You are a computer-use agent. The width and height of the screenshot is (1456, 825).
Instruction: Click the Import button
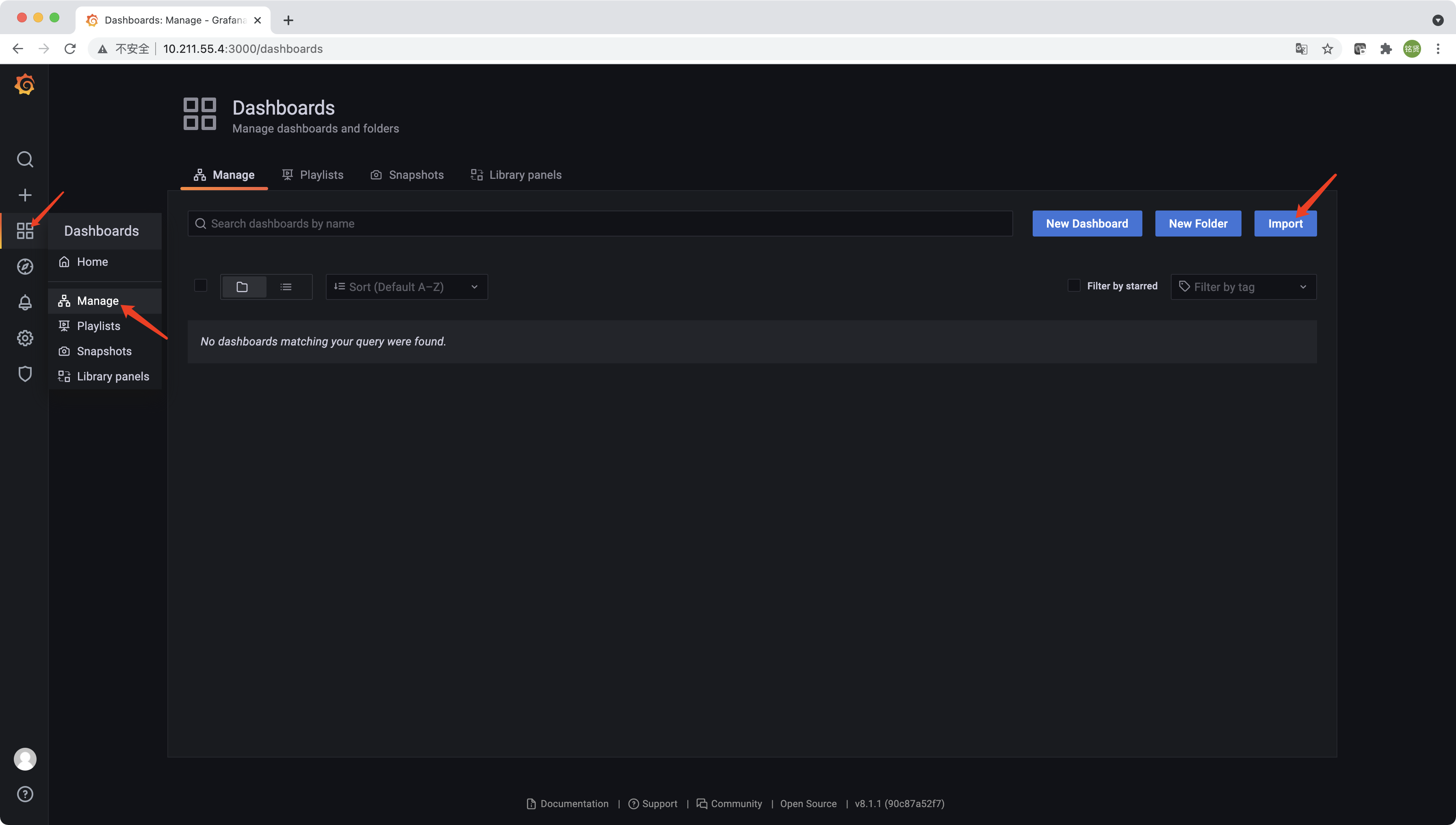tap(1285, 223)
